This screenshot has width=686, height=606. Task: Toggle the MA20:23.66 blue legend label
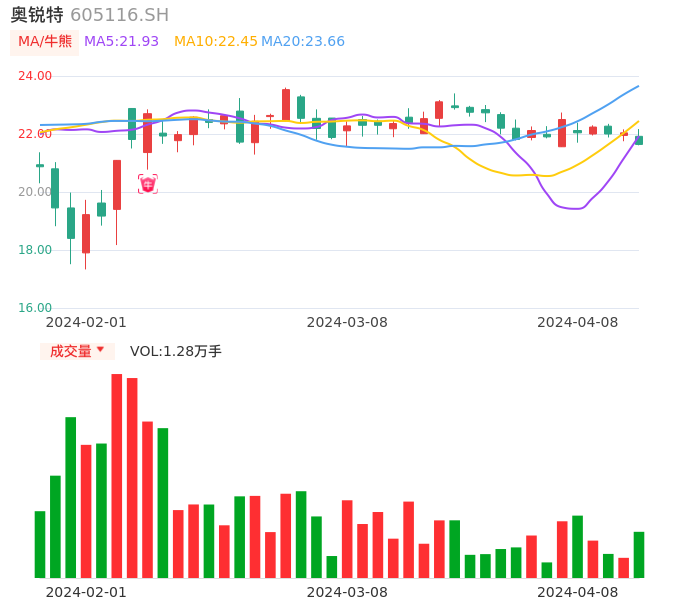tap(303, 42)
